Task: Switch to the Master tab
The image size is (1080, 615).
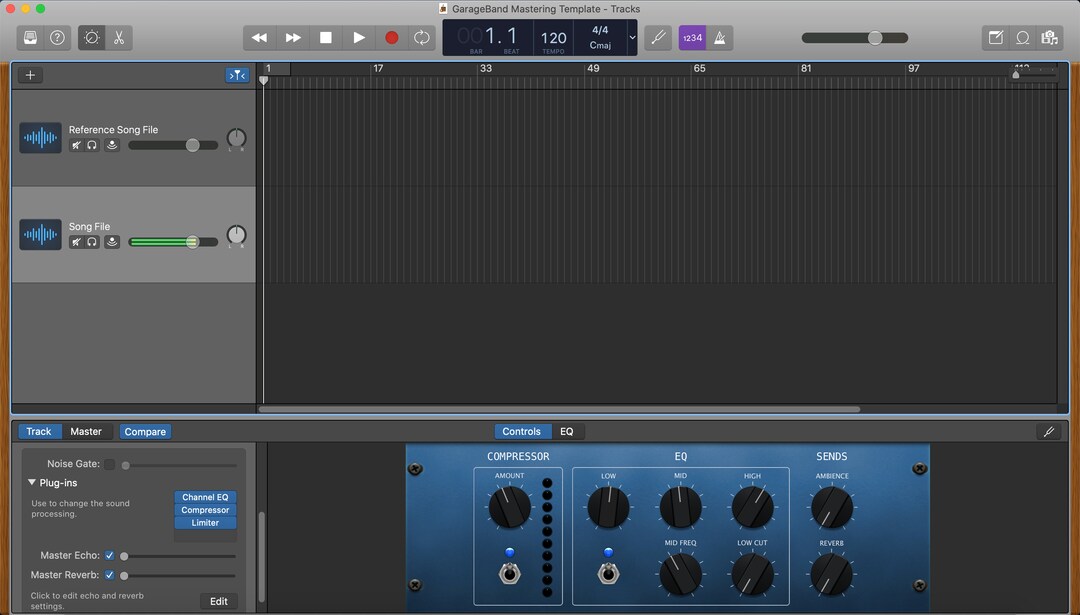Action: (x=86, y=431)
